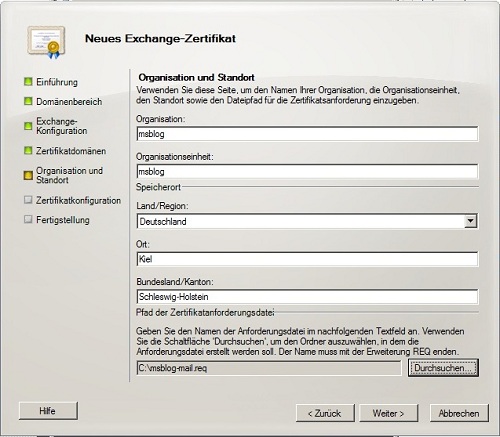Focus the Organisation text field
The width and height of the screenshot is (500, 437).
click(307, 134)
